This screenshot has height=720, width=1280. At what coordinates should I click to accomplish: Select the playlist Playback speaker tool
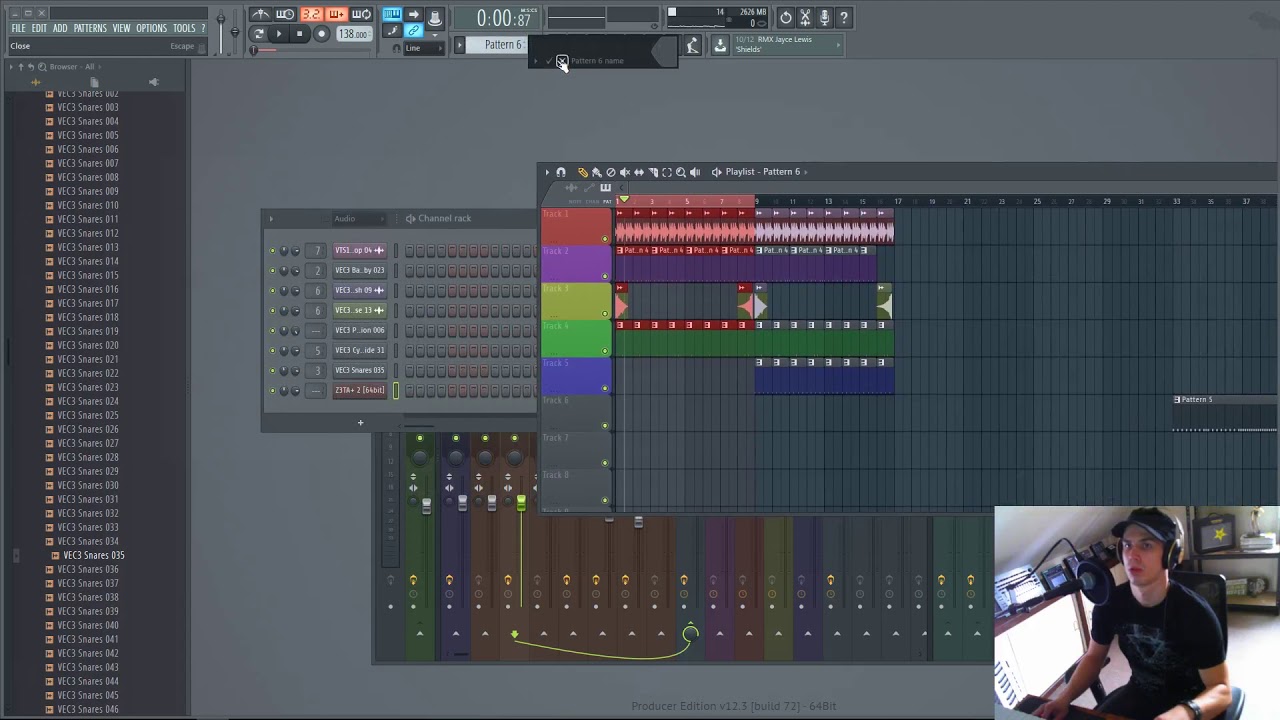coord(695,172)
